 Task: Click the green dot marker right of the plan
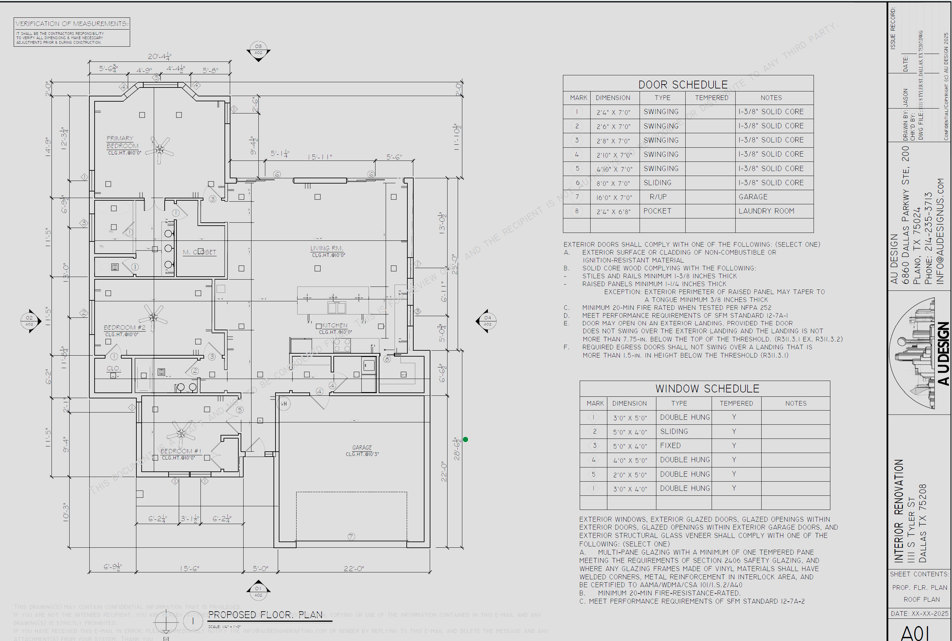tap(466, 439)
